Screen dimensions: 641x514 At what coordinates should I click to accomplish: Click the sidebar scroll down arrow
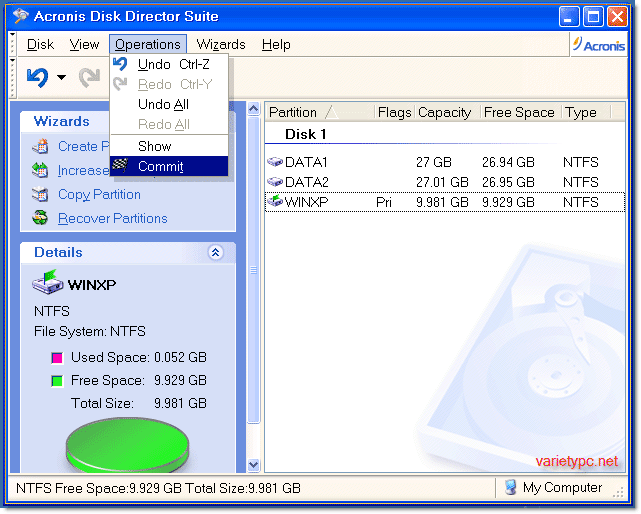pos(253,464)
